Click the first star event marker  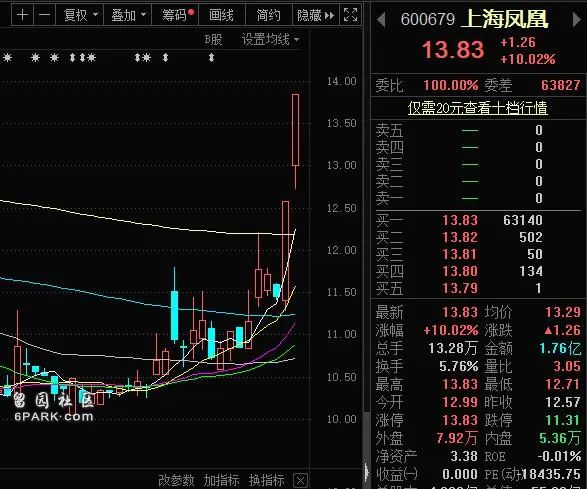(x=7, y=58)
